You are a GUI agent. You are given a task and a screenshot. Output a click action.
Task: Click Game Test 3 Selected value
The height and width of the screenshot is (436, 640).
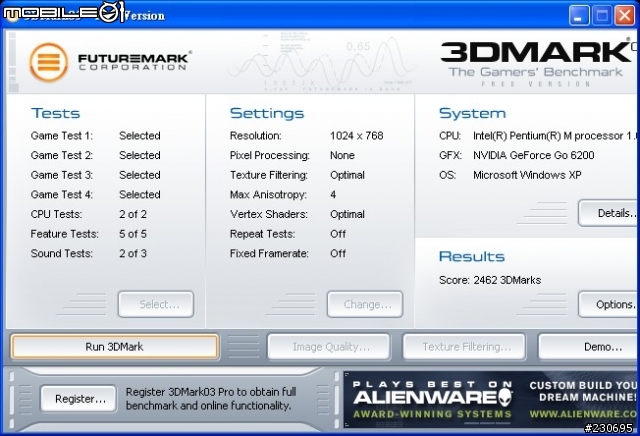(x=140, y=175)
